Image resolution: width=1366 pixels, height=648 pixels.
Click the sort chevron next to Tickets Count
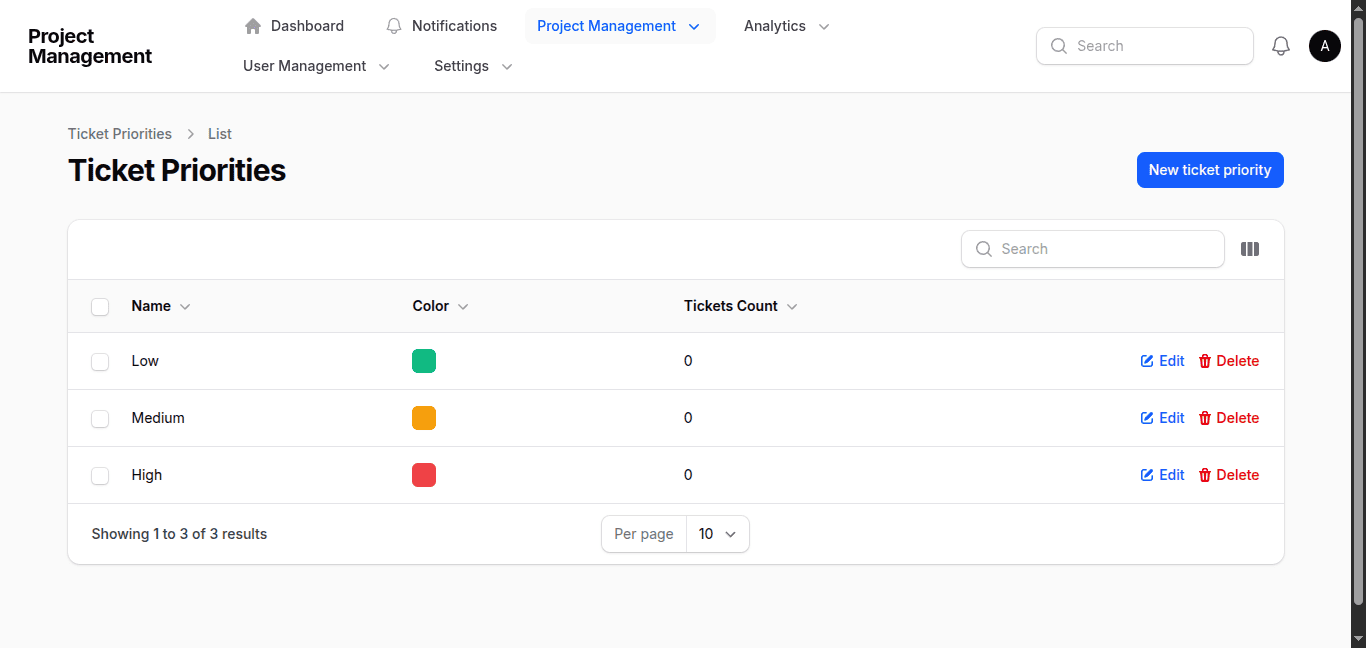(792, 307)
